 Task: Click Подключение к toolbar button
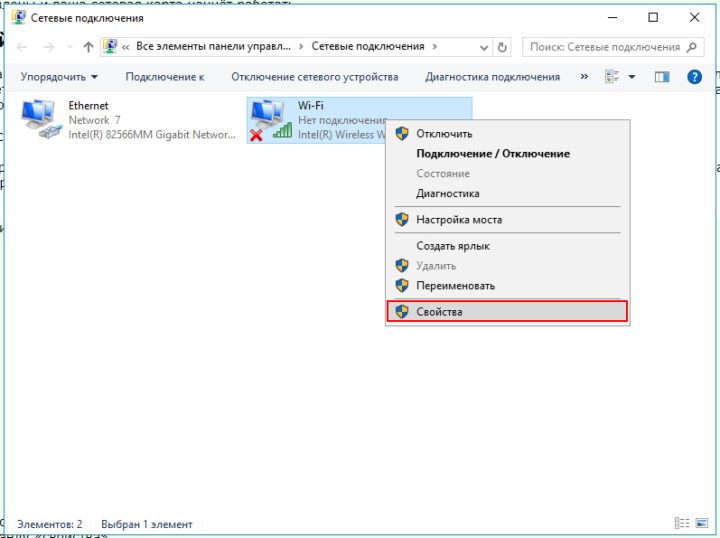(x=165, y=77)
